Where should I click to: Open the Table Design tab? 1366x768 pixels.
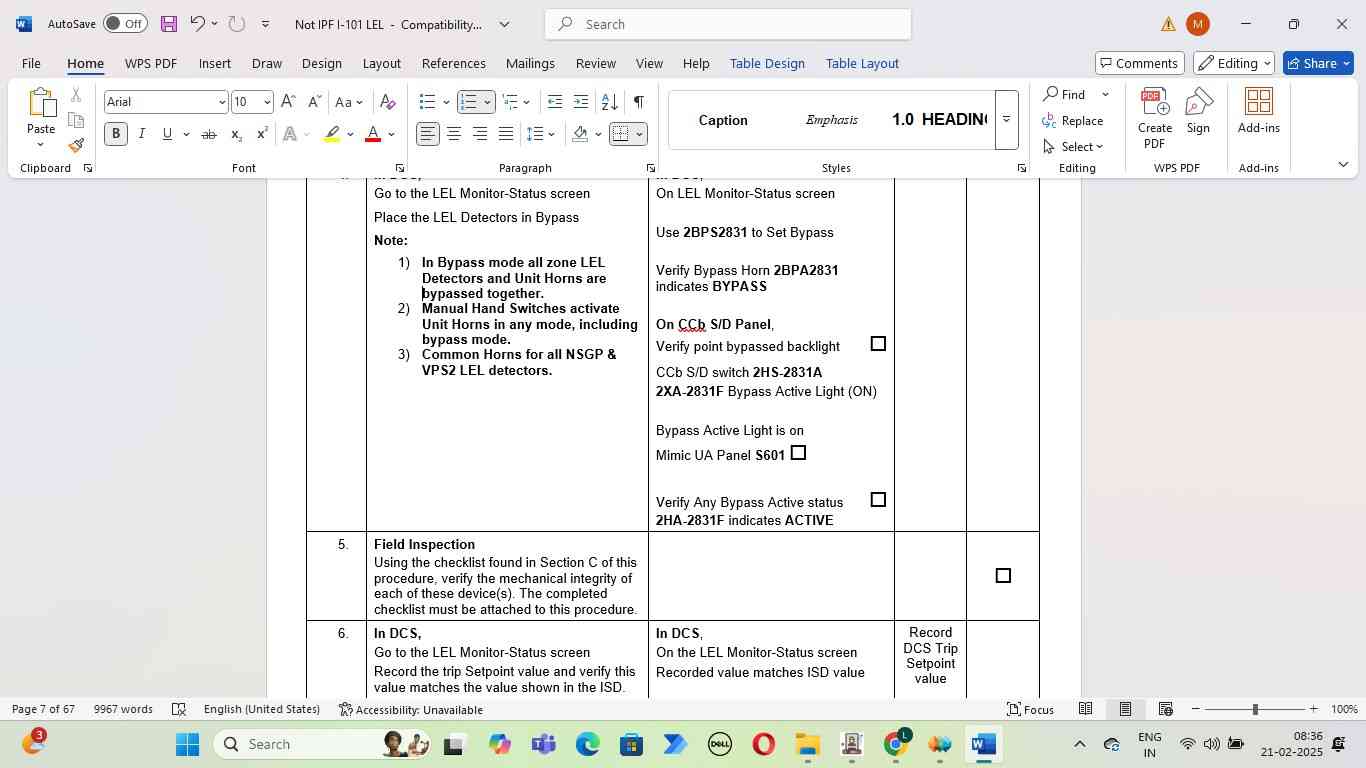[767, 63]
